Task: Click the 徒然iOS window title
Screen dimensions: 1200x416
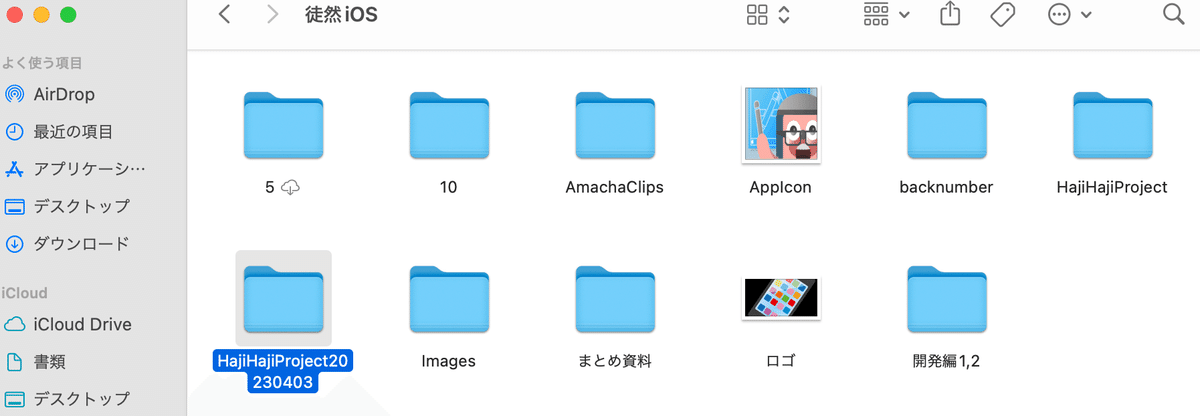Action: tap(341, 15)
